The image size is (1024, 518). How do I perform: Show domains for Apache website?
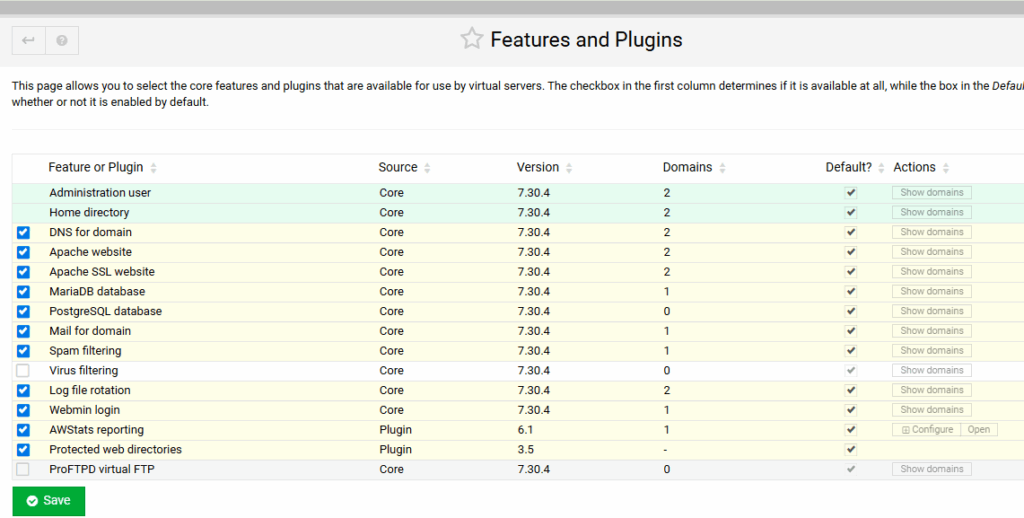coord(931,252)
